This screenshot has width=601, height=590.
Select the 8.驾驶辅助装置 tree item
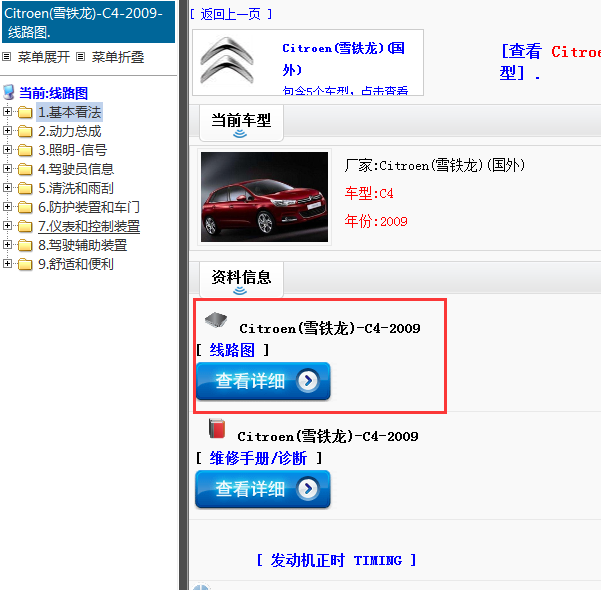coord(82,245)
